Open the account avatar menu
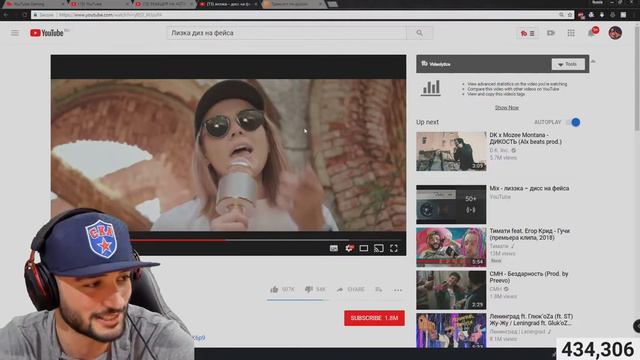640x360 pixels. tap(615, 33)
